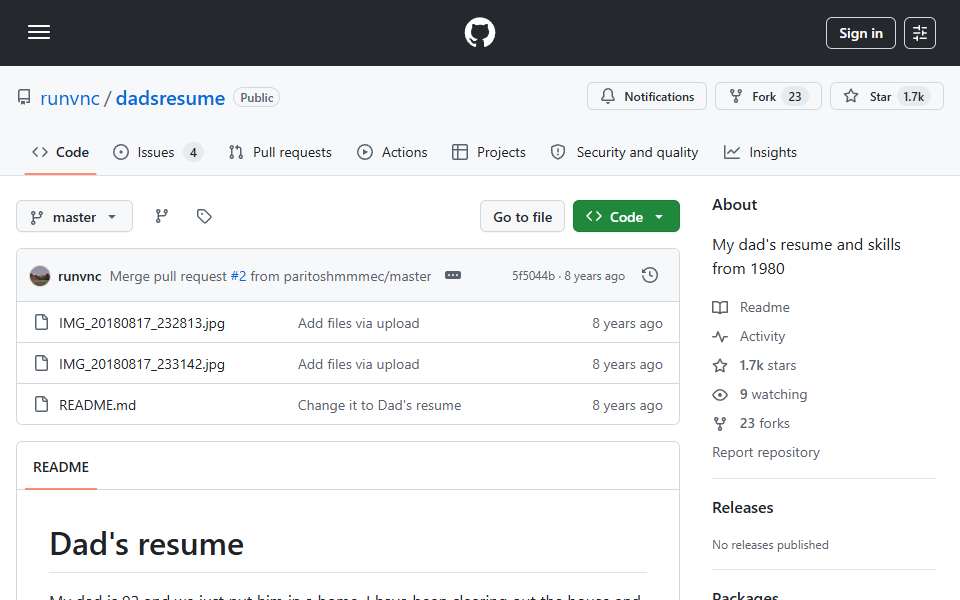Click Issues count badge 4
This screenshot has height=600, width=960.
[x=193, y=152]
